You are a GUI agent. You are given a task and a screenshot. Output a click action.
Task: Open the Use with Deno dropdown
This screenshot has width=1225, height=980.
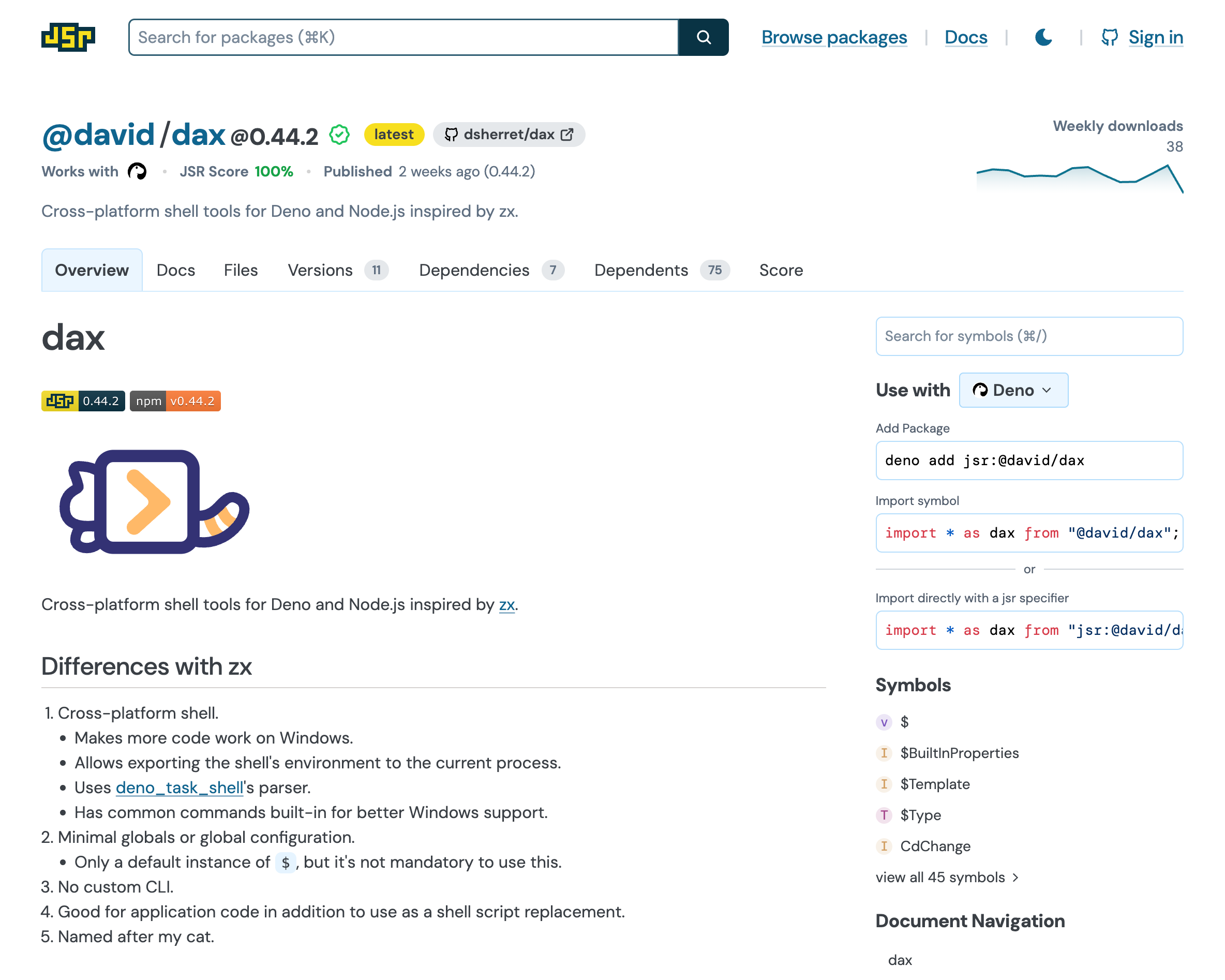click(1013, 390)
